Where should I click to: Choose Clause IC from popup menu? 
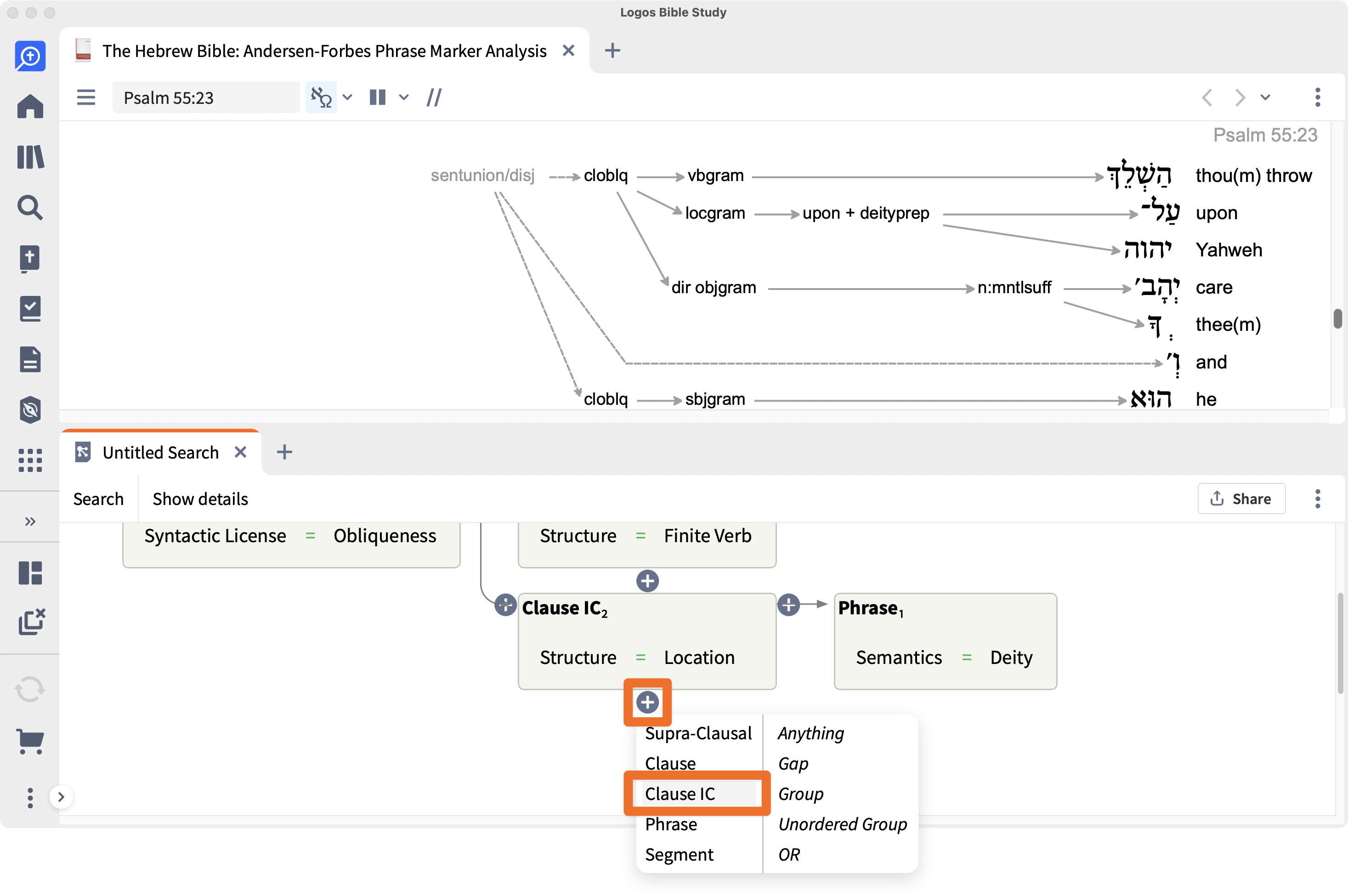(x=680, y=794)
